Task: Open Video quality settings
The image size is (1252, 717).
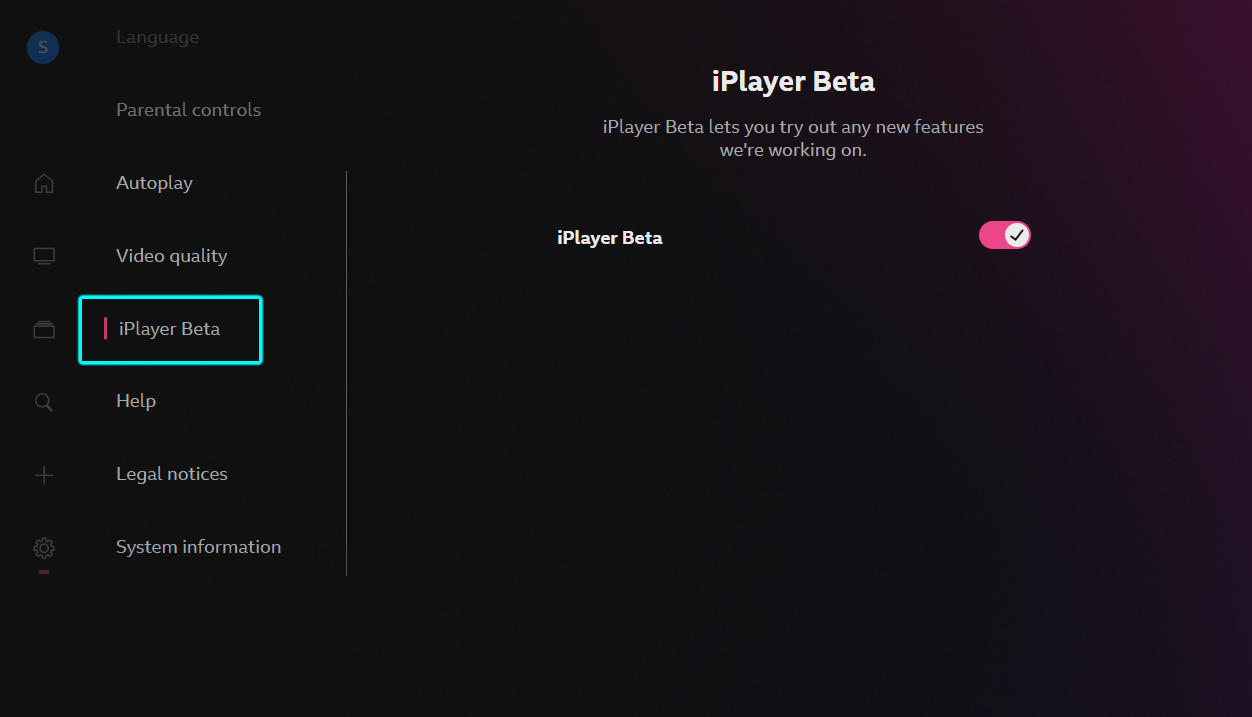Action: 171,256
